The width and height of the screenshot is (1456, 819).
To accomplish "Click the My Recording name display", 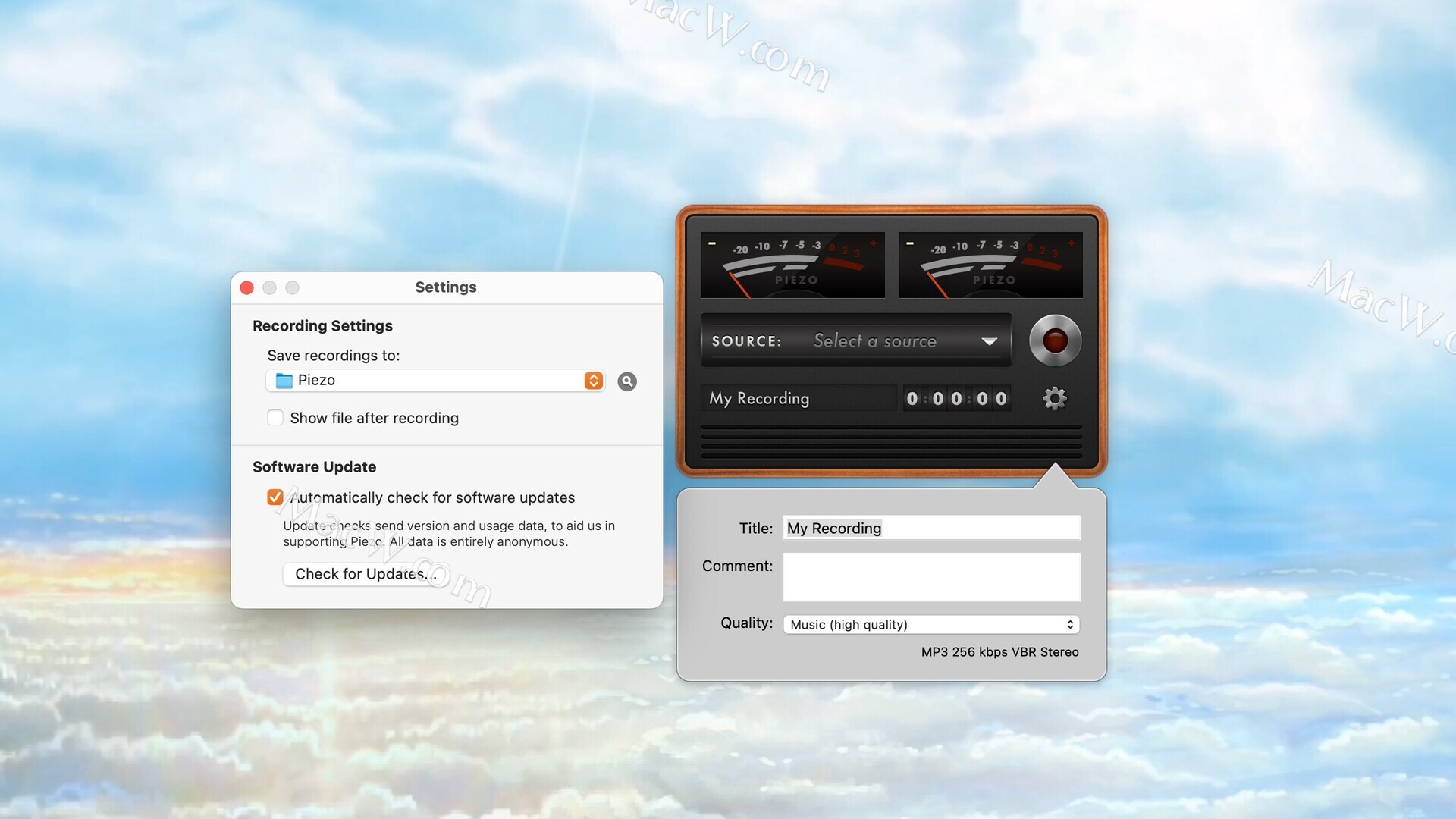I will pyautogui.click(x=799, y=398).
